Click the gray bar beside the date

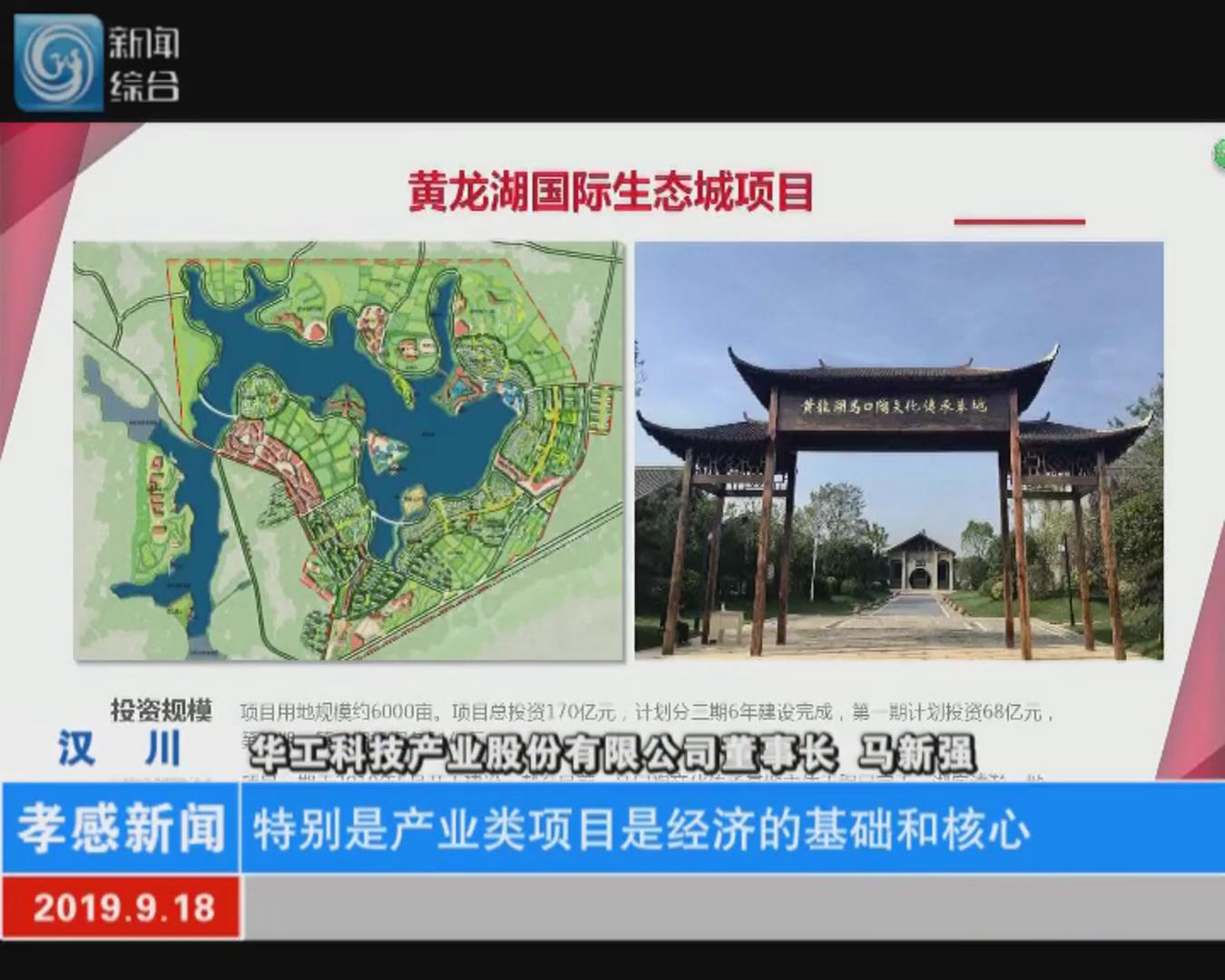731,907
